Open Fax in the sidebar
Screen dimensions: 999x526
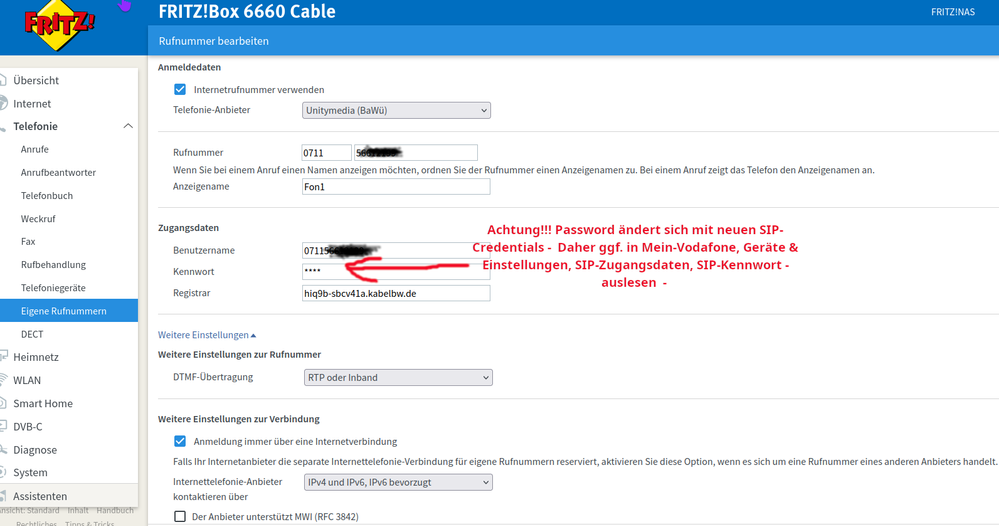point(28,241)
